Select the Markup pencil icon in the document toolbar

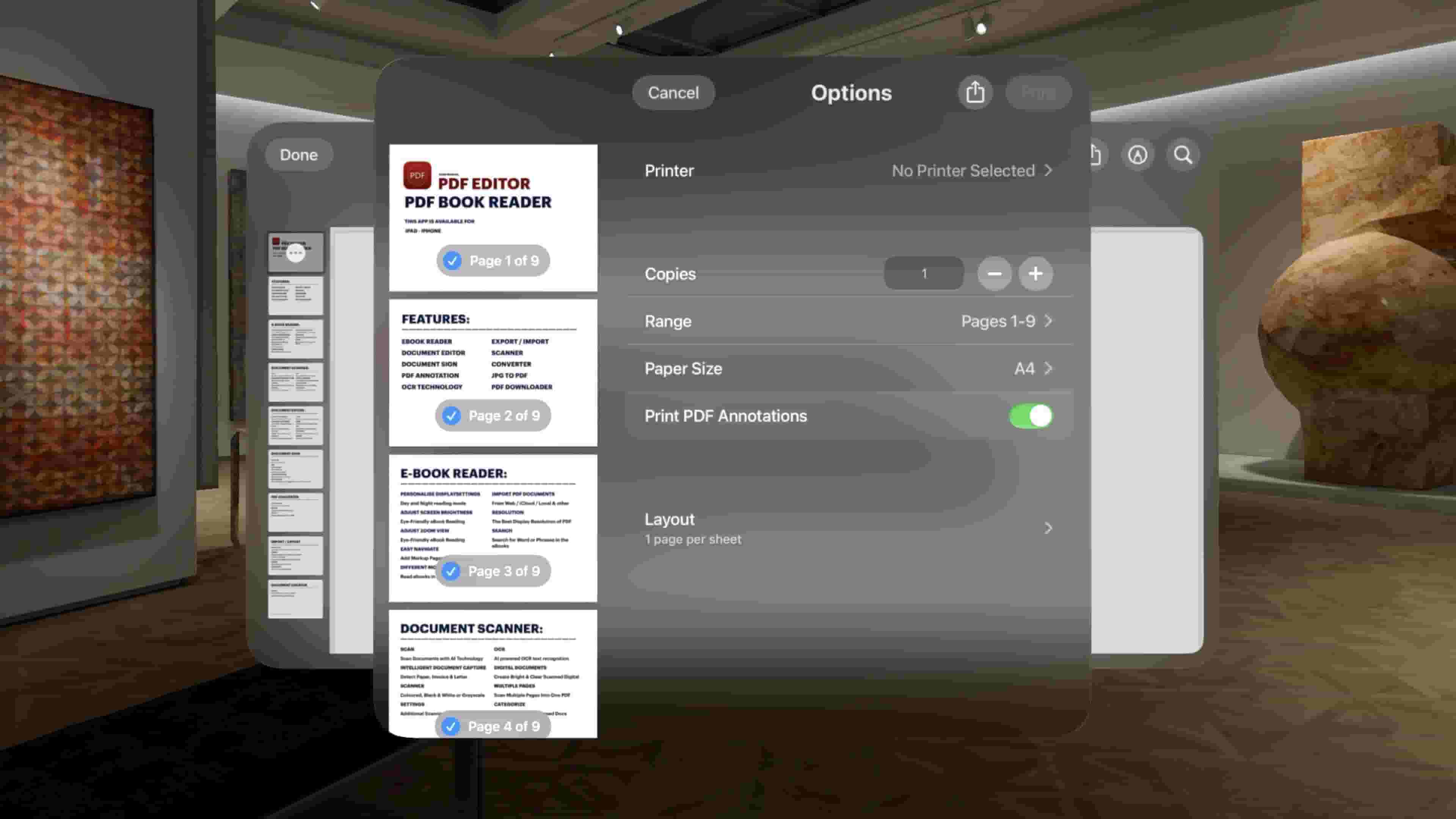[1137, 154]
